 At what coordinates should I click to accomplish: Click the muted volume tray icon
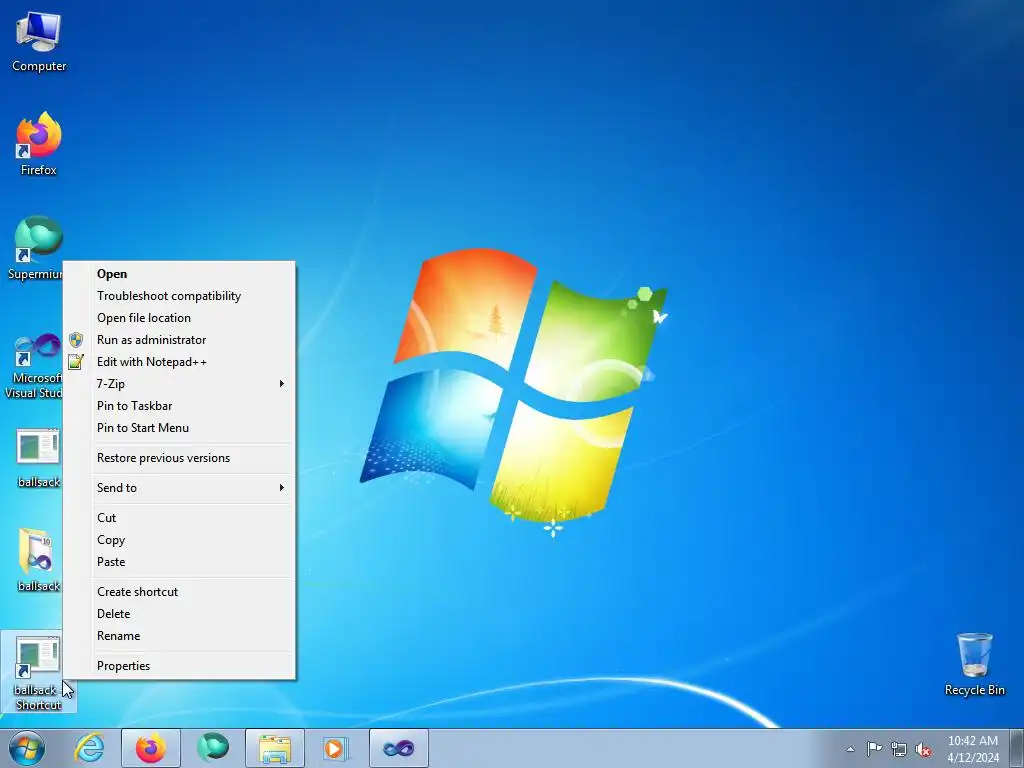[923, 750]
